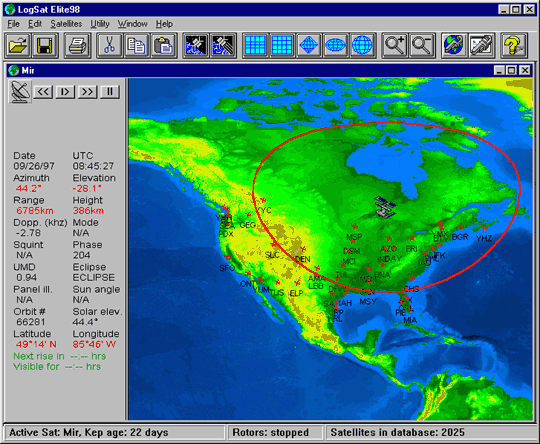Select the round globe projection icon
Screen dimensions: 540x444
(363, 45)
